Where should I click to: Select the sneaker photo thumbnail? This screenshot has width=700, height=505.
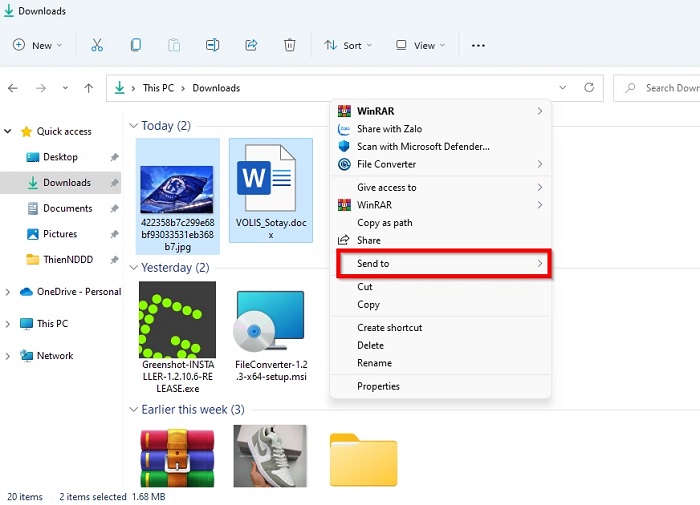pos(270,456)
